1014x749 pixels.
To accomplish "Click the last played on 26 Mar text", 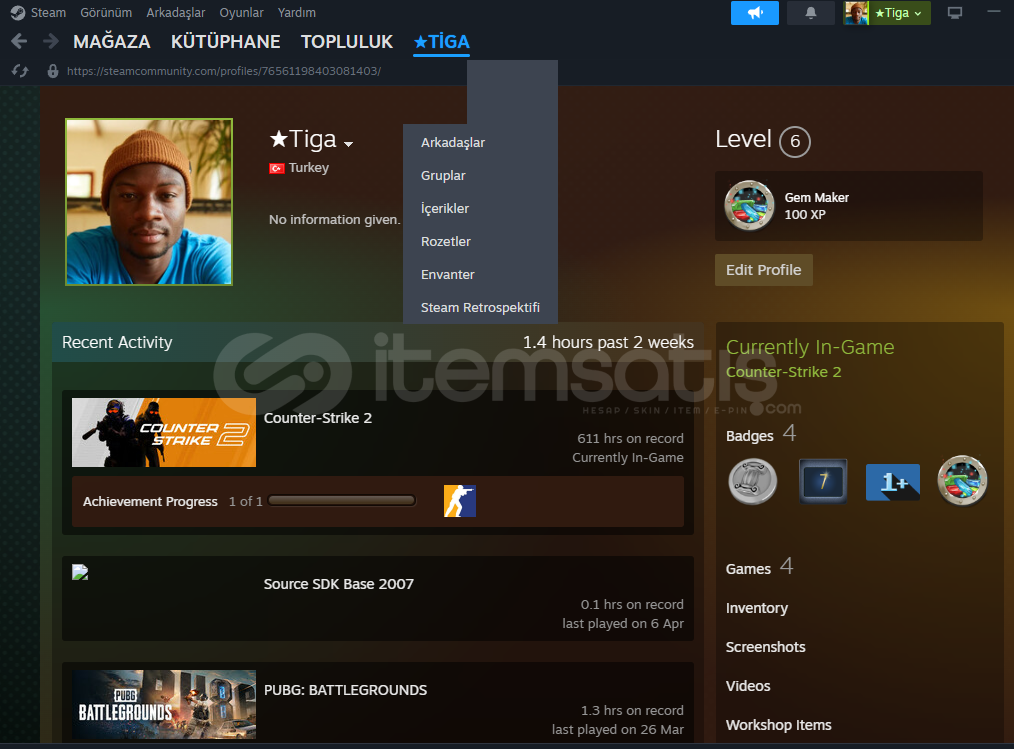I will coord(618,730).
